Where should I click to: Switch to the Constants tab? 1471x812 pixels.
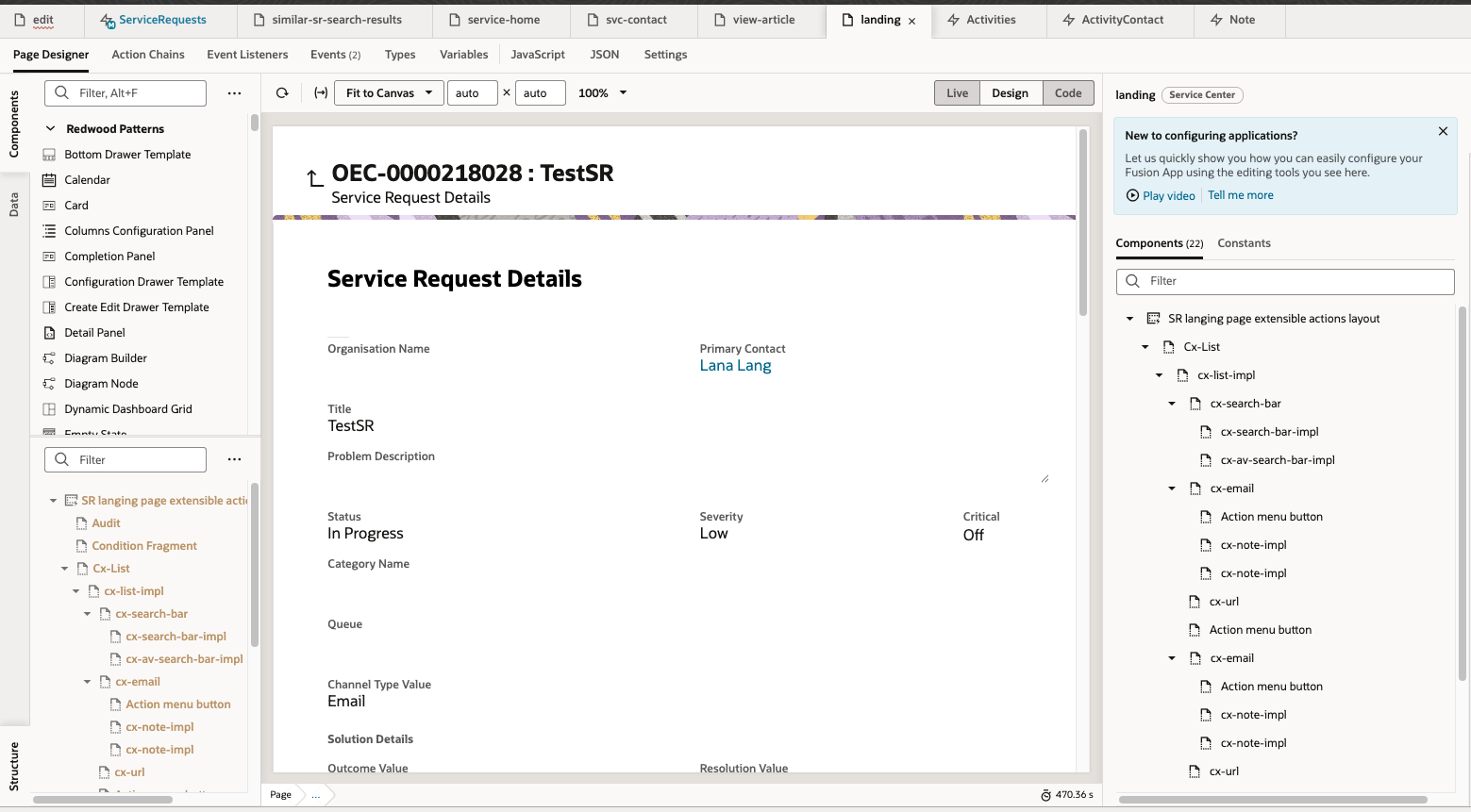[1244, 243]
